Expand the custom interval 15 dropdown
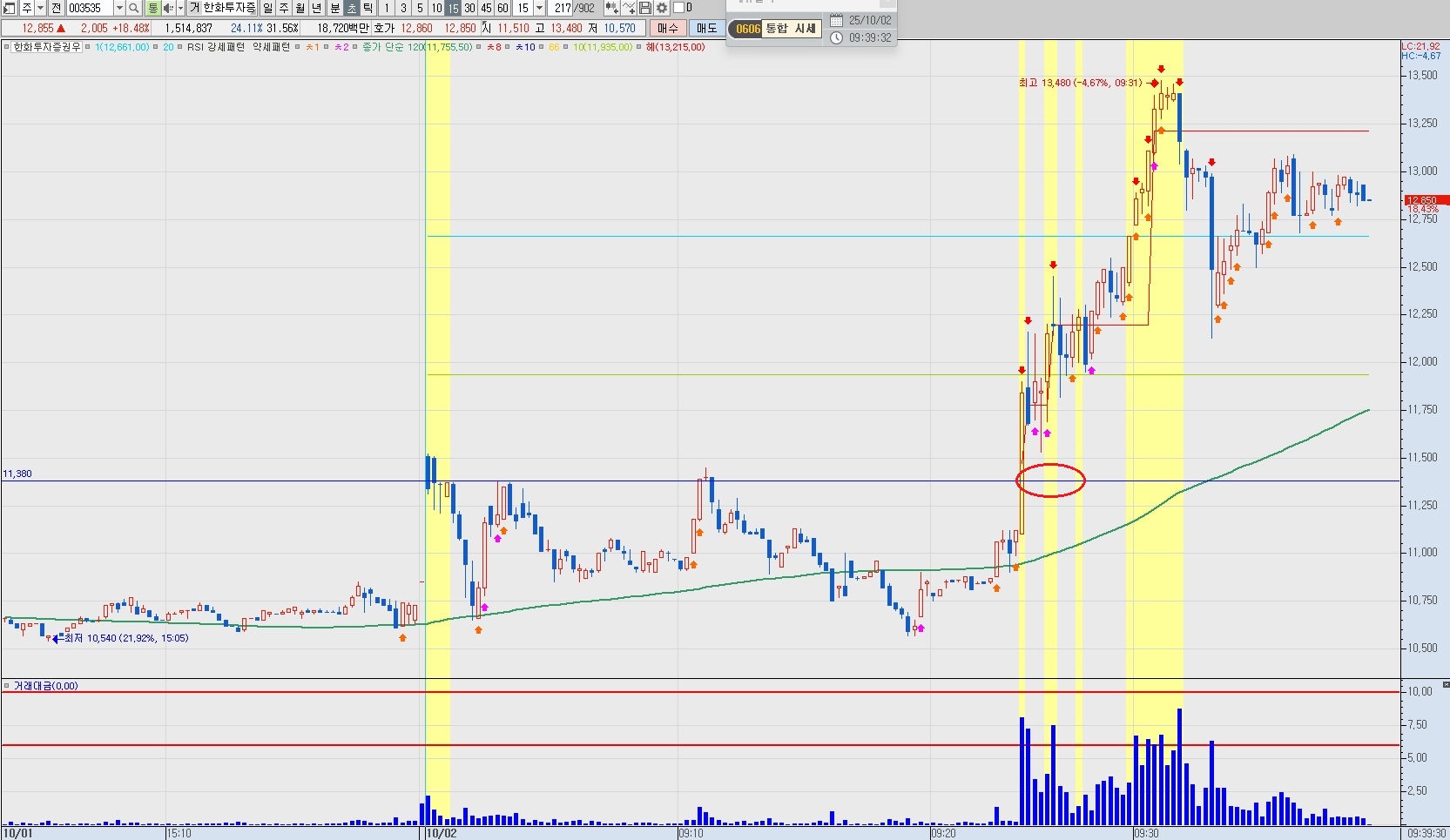This screenshot has width=1450, height=840. coord(541,8)
